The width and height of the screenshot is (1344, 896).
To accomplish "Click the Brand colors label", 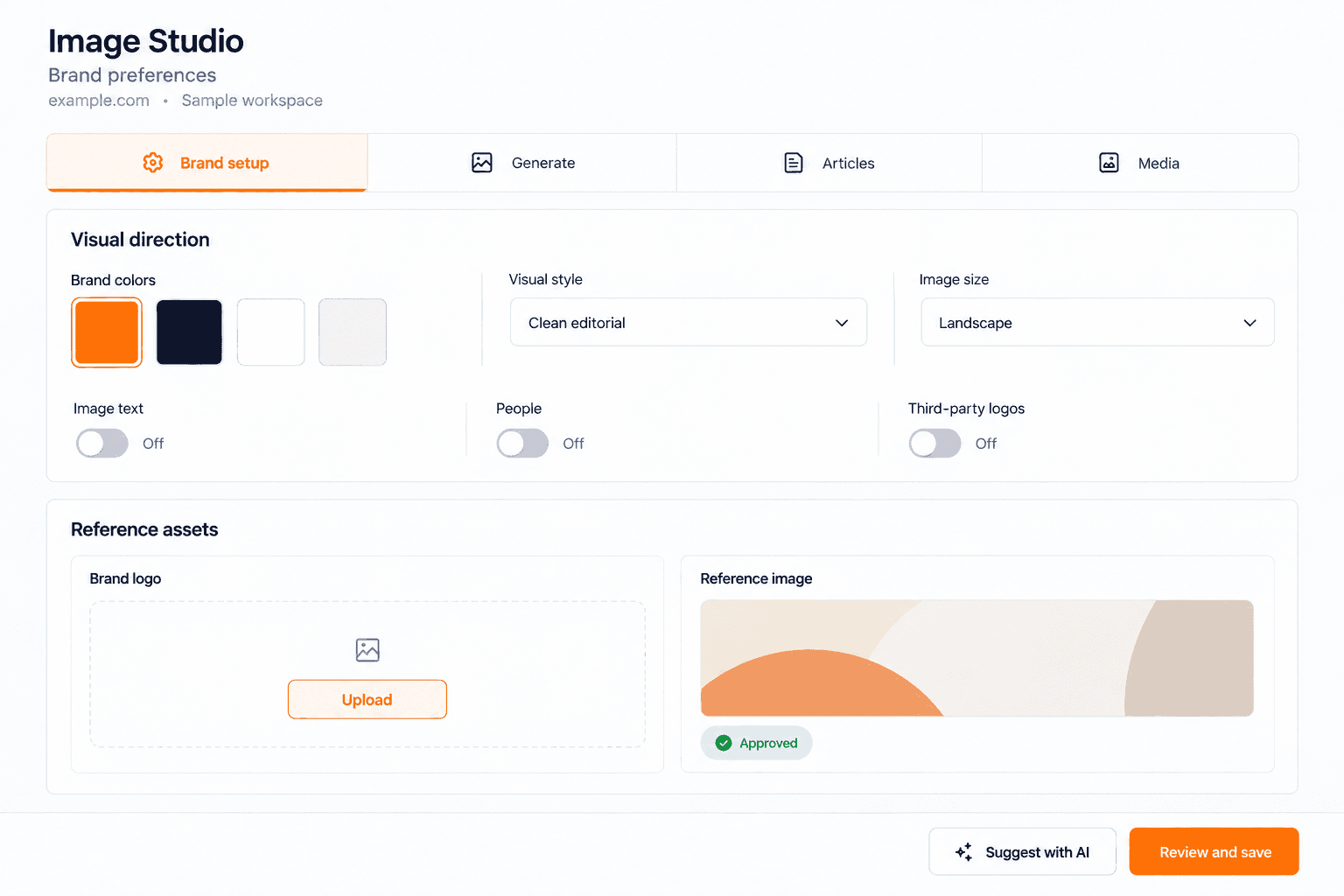I will [113, 280].
